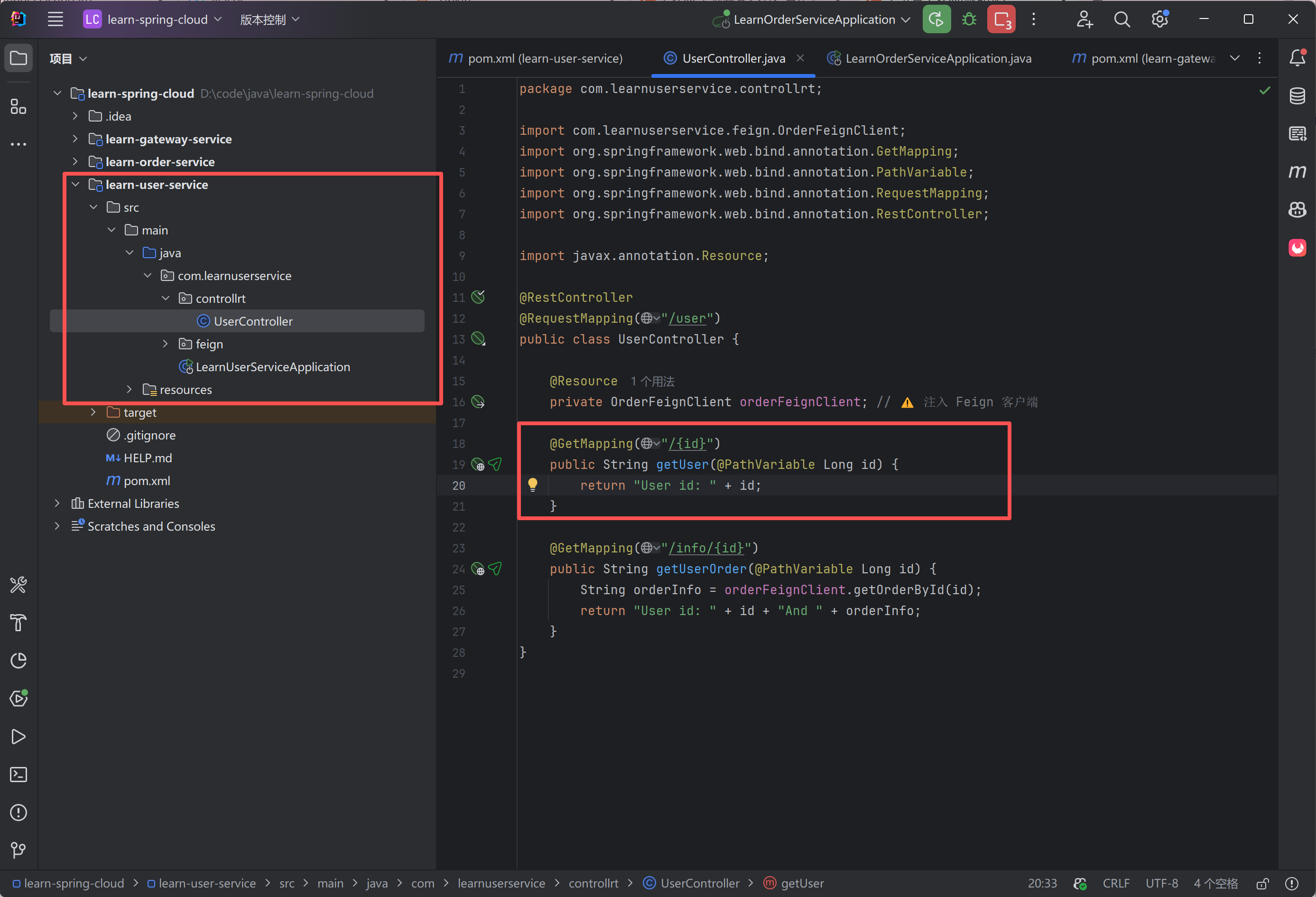Click the gutter bean icon on line 11

click(x=478, y=297)
